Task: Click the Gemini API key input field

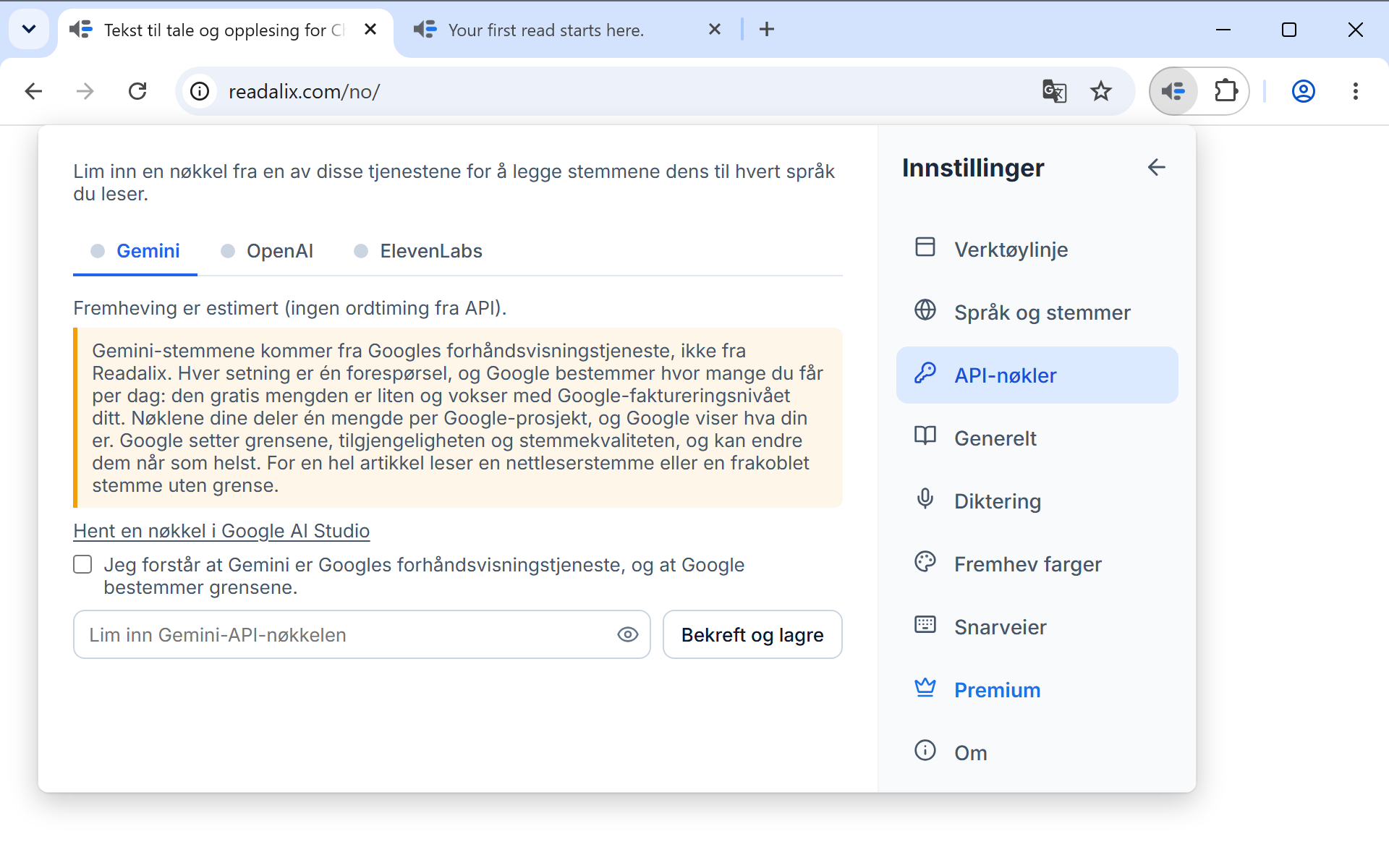Action: 362,634
